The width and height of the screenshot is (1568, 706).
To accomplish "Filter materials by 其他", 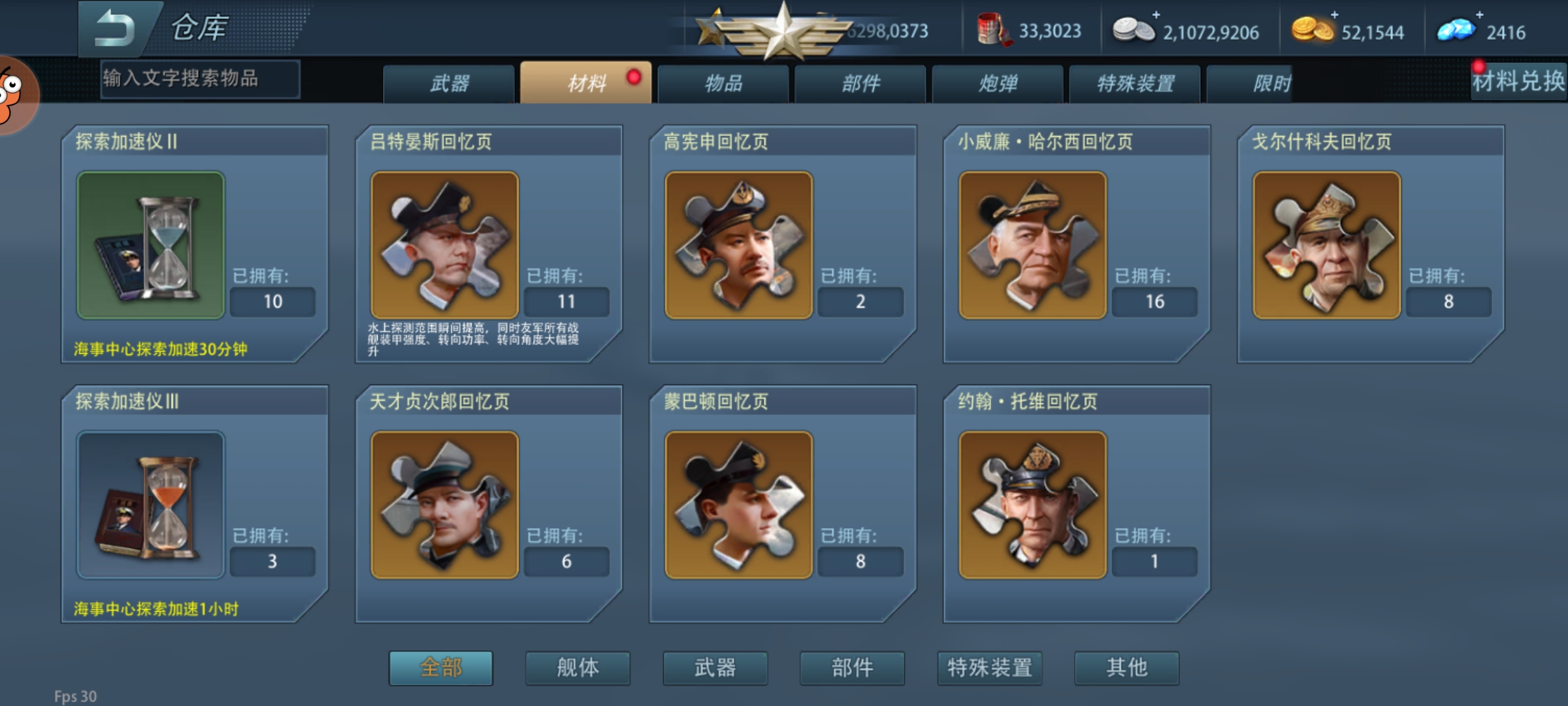I will click(1126, 667).
